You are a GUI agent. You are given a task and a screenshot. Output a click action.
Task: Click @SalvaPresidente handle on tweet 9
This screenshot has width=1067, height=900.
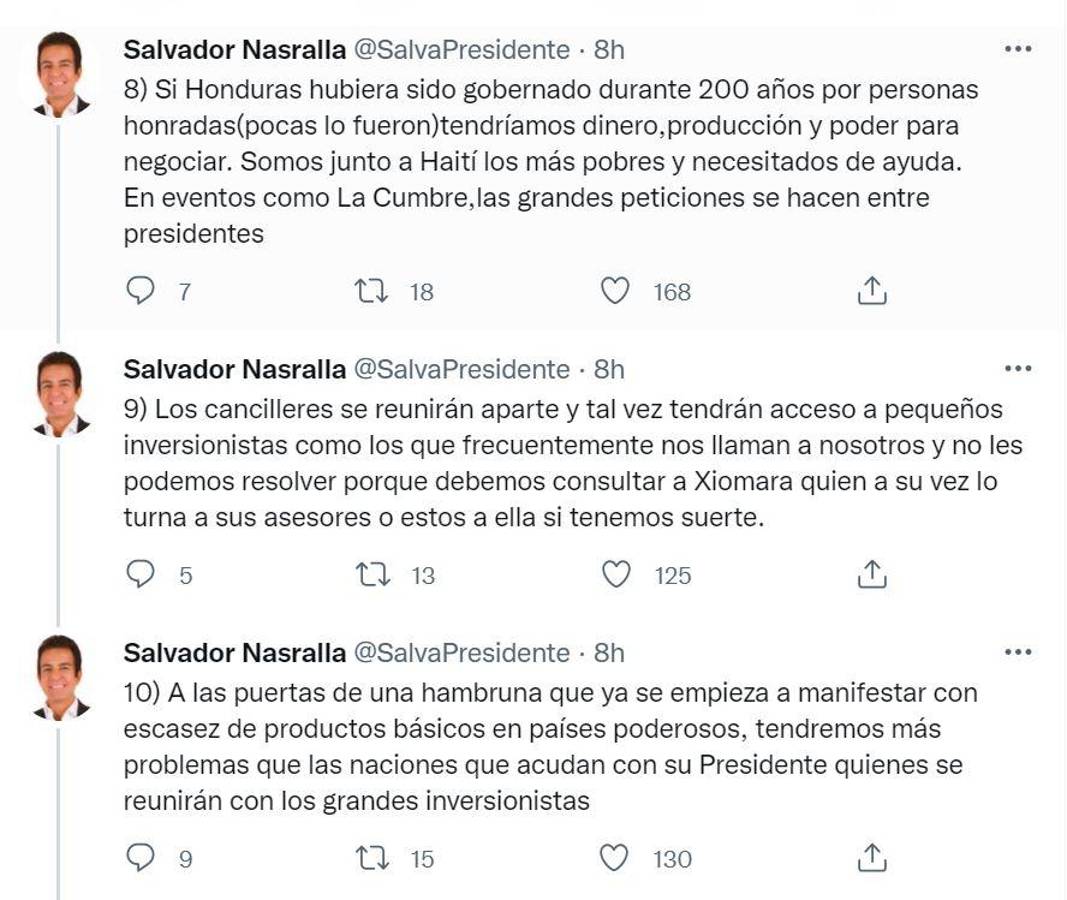tap(461, 369)
